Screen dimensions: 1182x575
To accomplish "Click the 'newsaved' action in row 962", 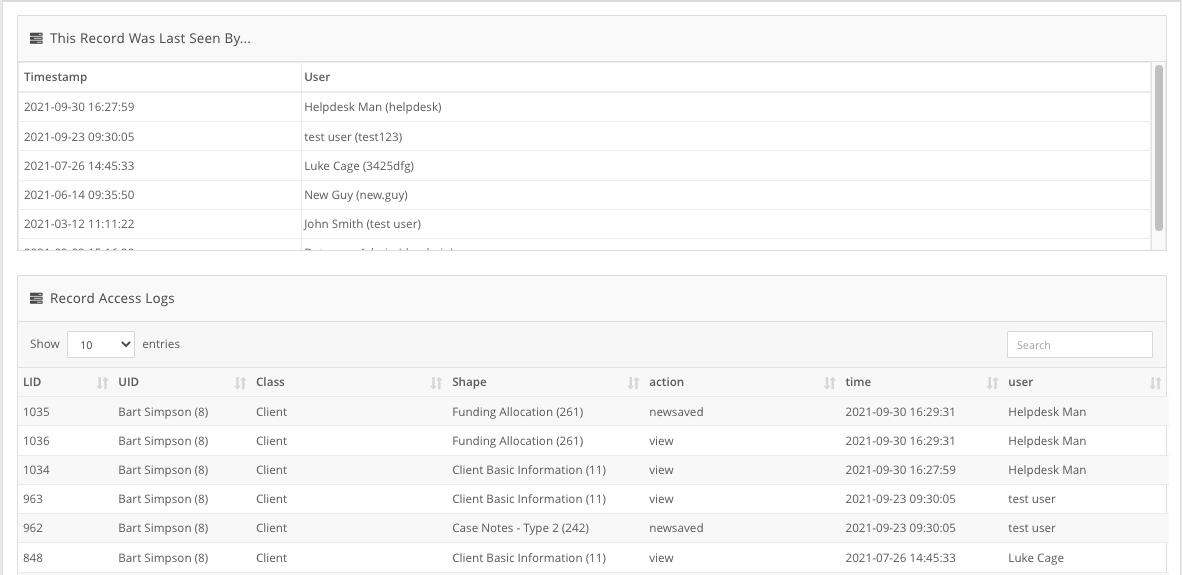I will [676, 528].
